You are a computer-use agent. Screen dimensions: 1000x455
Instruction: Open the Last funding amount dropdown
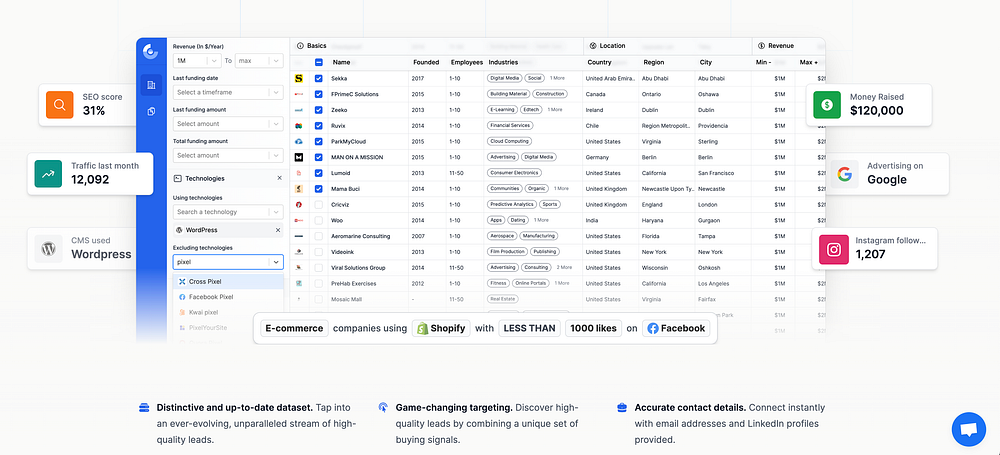[x=228, y=124]
